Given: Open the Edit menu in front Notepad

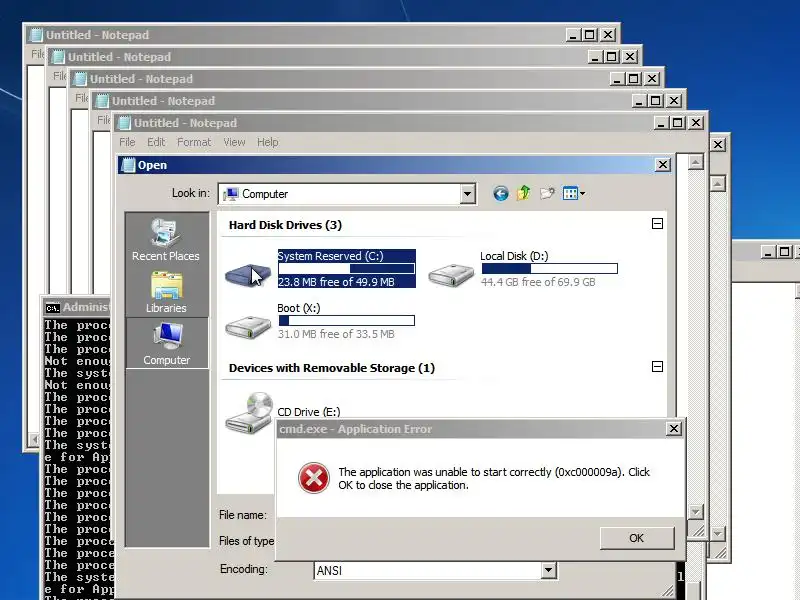Looking at the screenshot, I should (156, 142).
